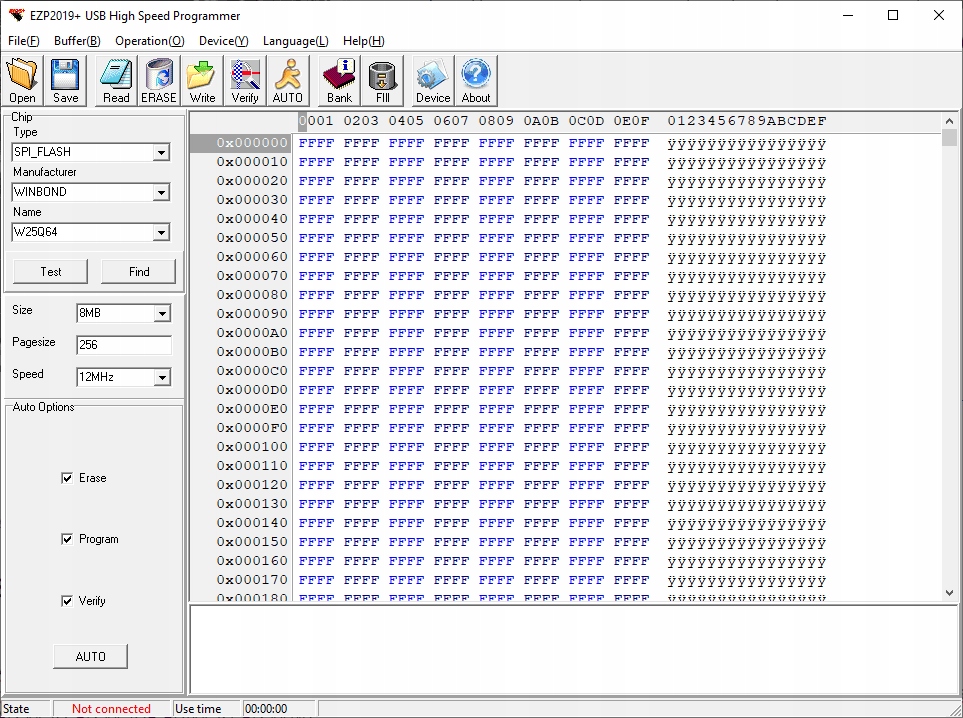Click the Bank toolbar icon
Screen dimensions: 963x718
click(x=339, y=81)
